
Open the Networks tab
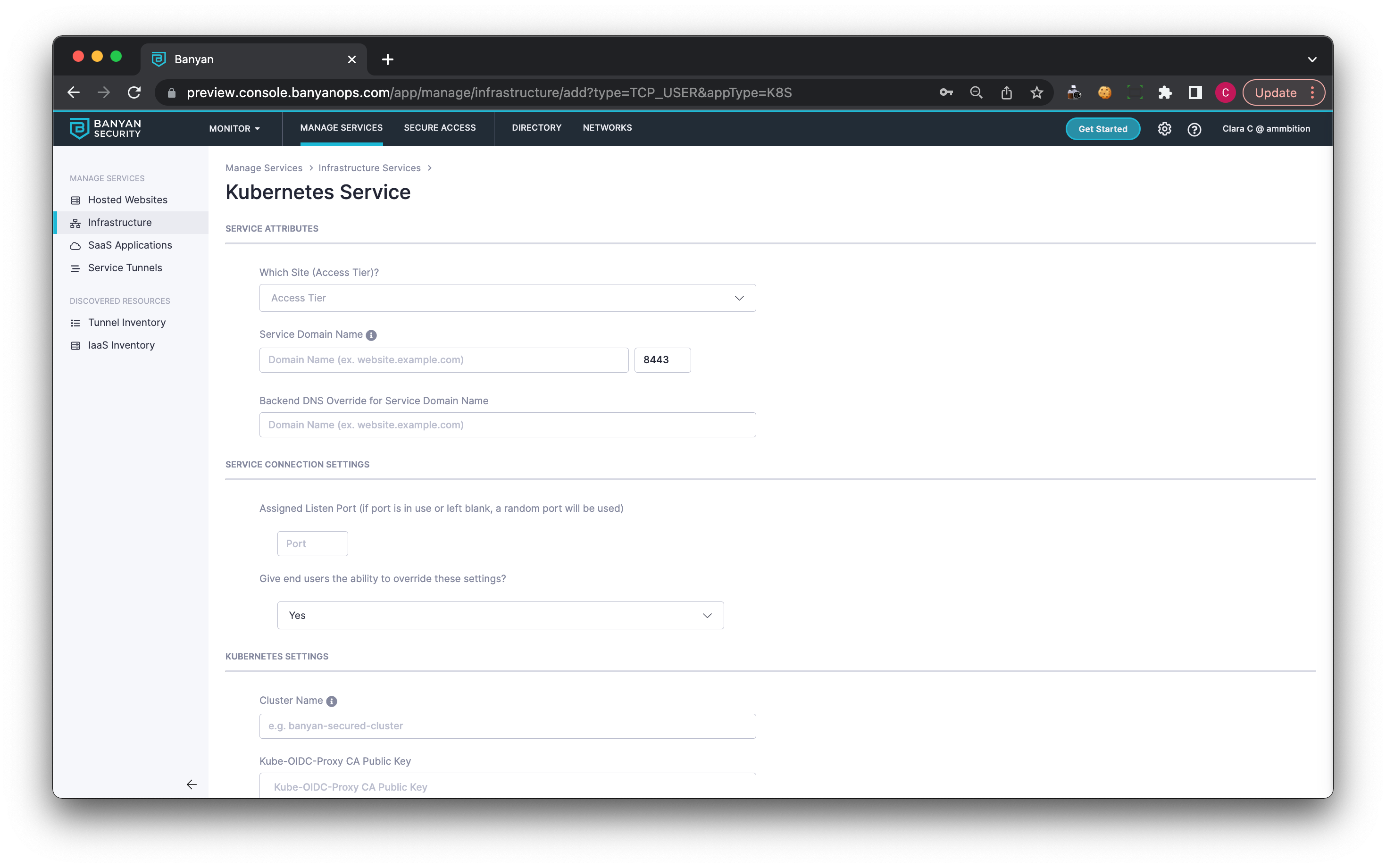(x=607, y=127)
